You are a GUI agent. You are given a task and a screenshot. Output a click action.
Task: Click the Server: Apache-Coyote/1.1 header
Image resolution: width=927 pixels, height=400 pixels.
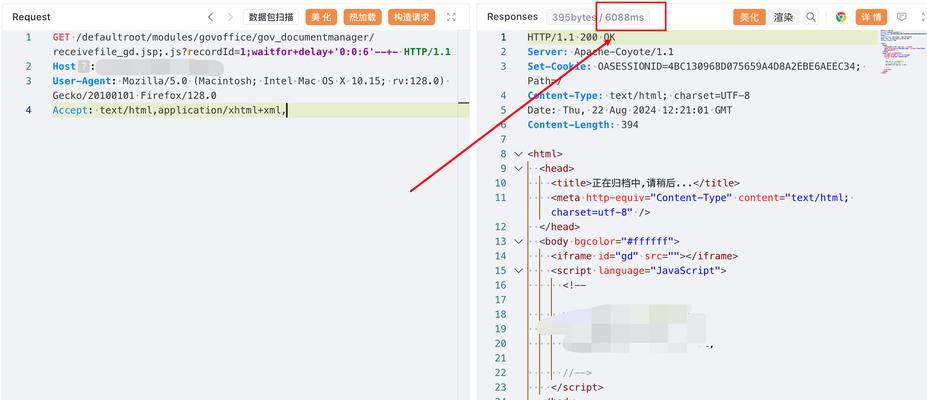(600, 52)
